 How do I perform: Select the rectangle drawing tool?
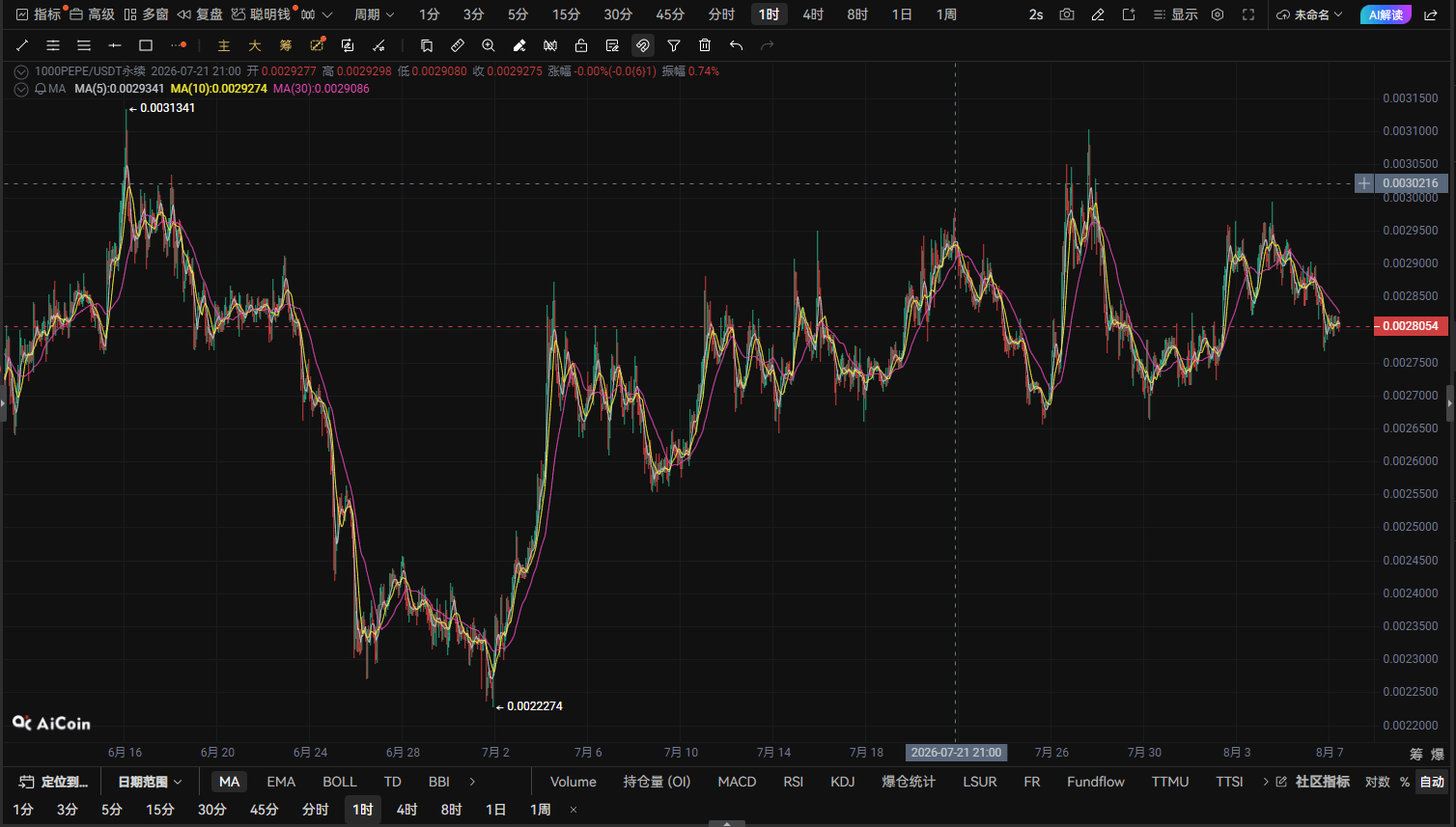click(146, 45)
